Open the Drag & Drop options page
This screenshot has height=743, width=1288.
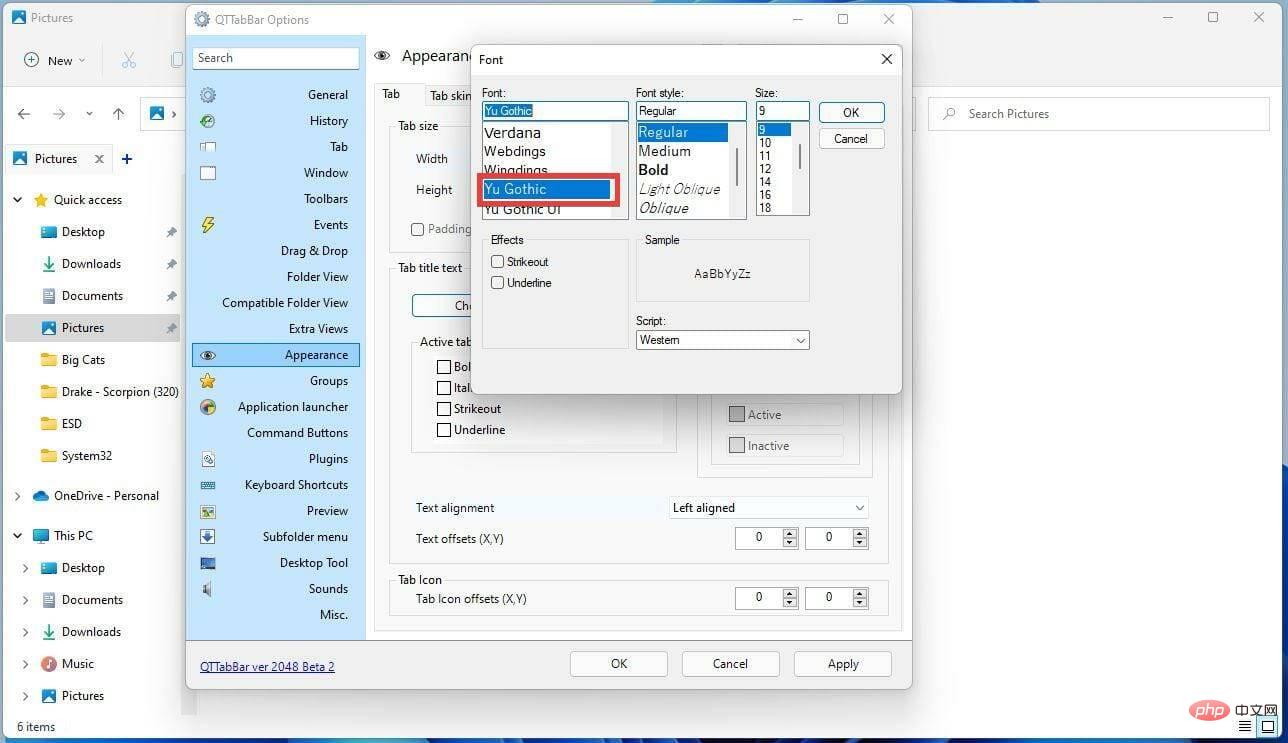[314, 251]
